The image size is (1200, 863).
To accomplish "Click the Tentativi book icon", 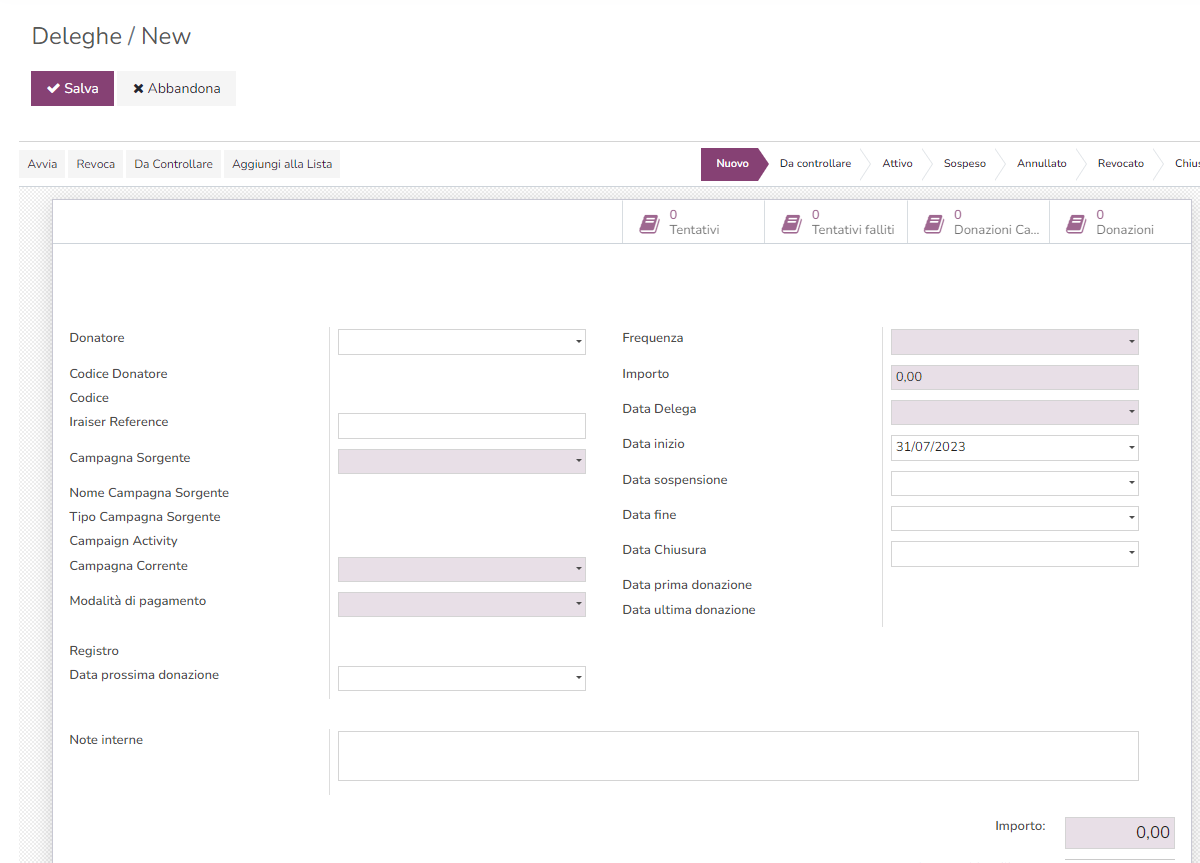I will (650, 223).
